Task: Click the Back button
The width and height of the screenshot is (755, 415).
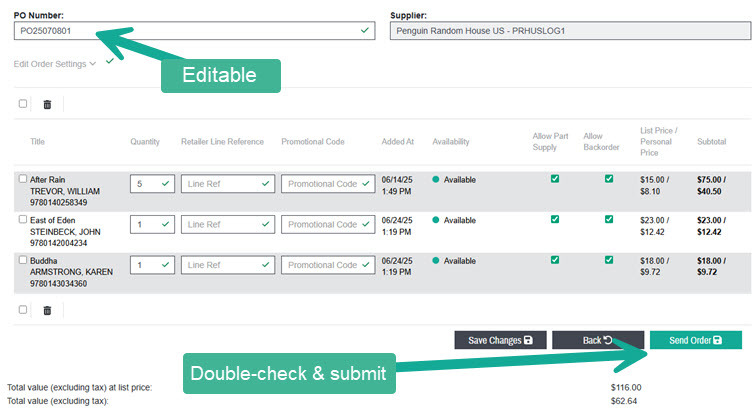Action: (x=598, y=340)
